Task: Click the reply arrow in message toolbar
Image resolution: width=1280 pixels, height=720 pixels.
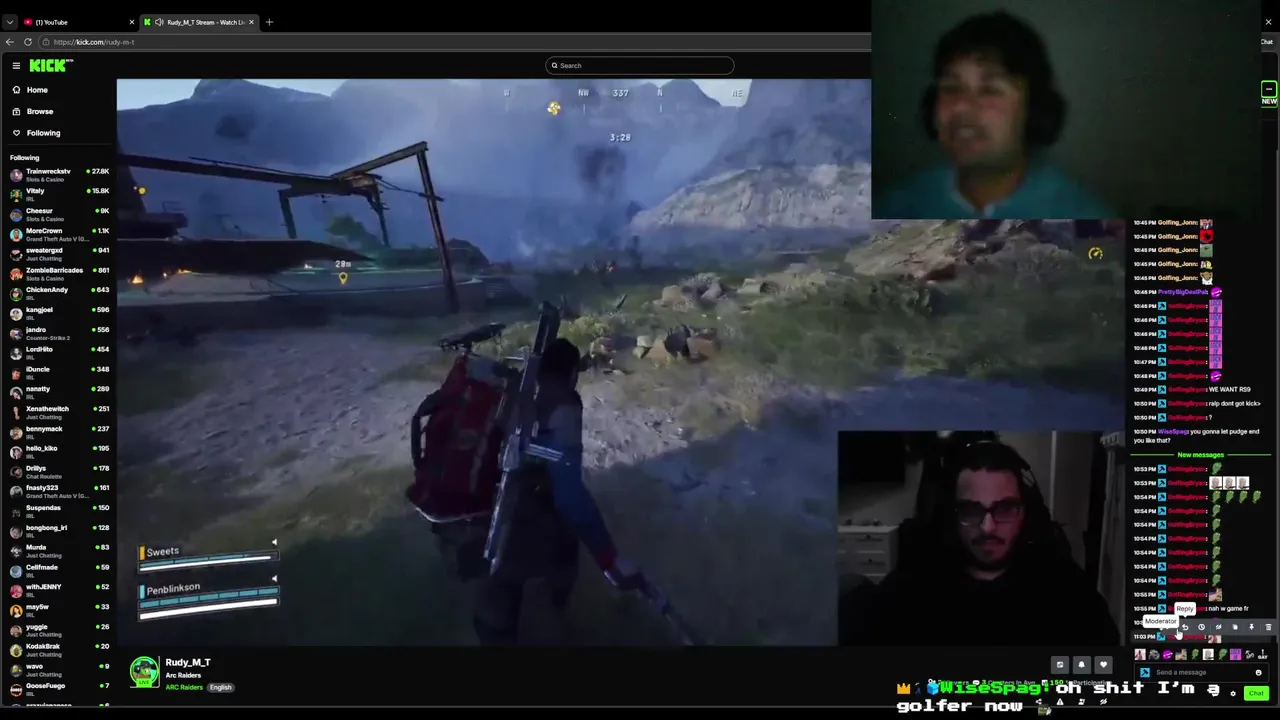Action: pyautogui.click(x=1185, y=627)
